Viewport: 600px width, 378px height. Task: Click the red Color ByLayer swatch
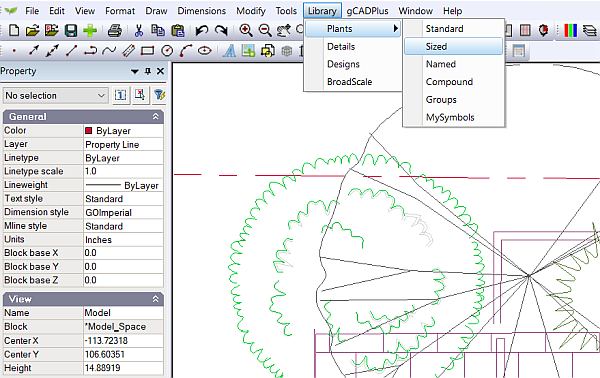point(88,130)
